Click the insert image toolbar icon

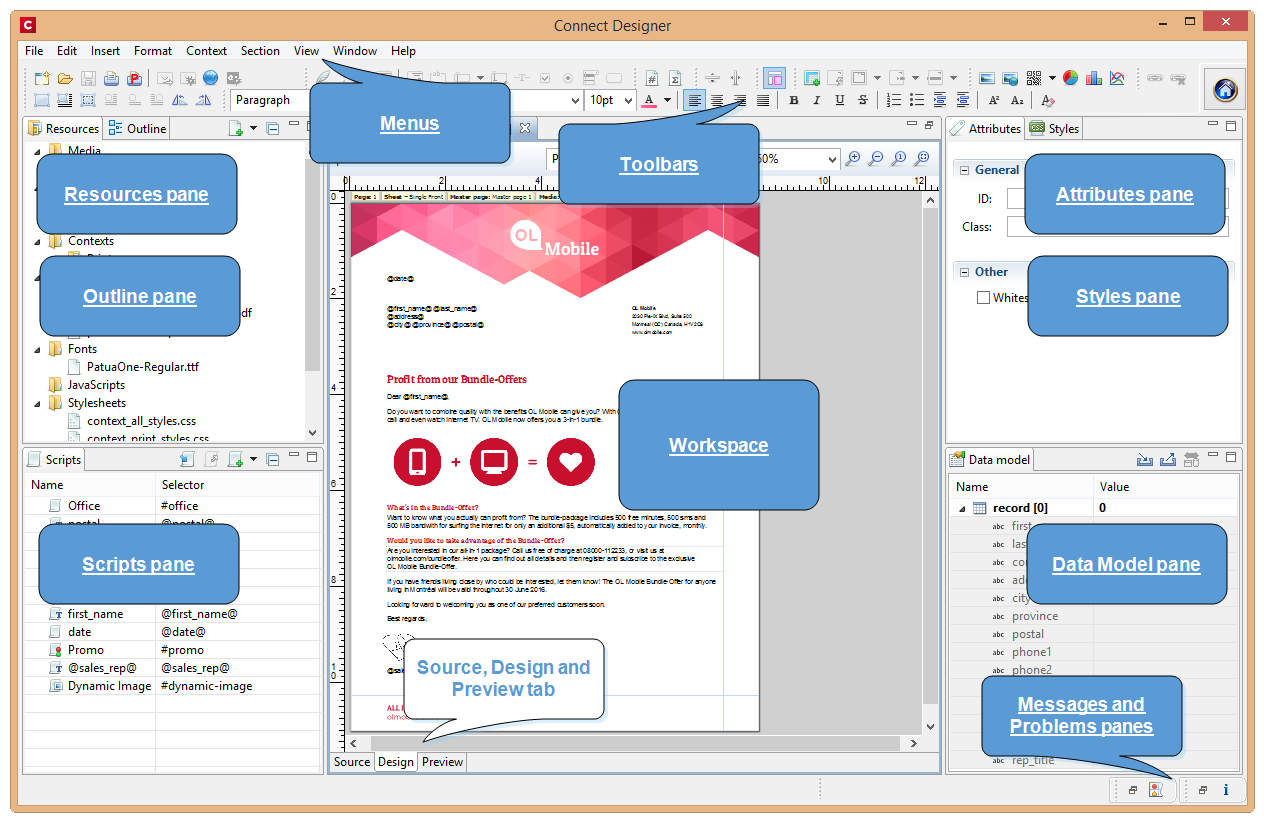pos(987,78)
